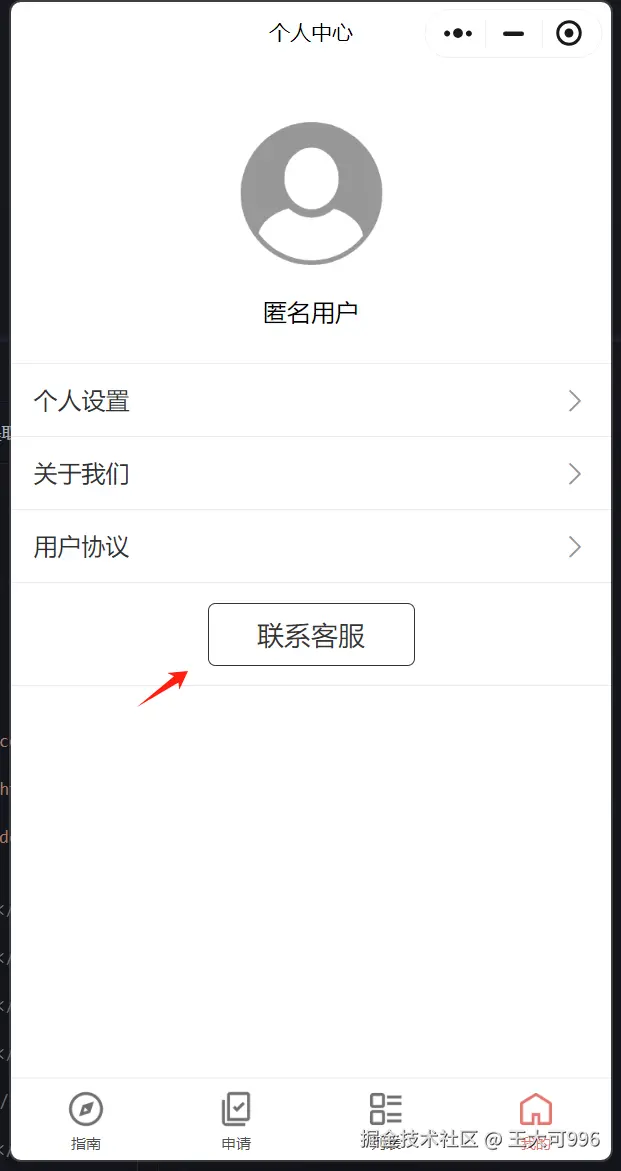Tap the 联系客服 button
Screen dimensions: 621x1171
311,635
